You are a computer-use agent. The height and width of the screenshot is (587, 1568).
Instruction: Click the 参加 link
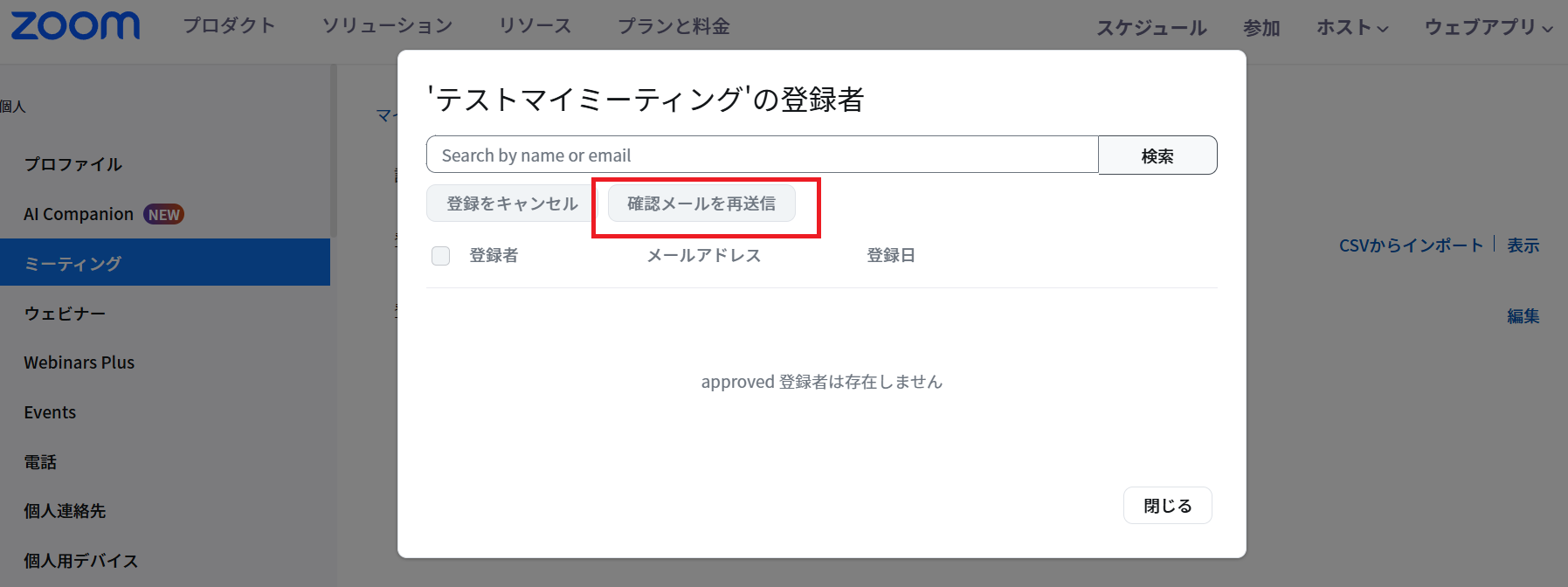[1261, 28]
